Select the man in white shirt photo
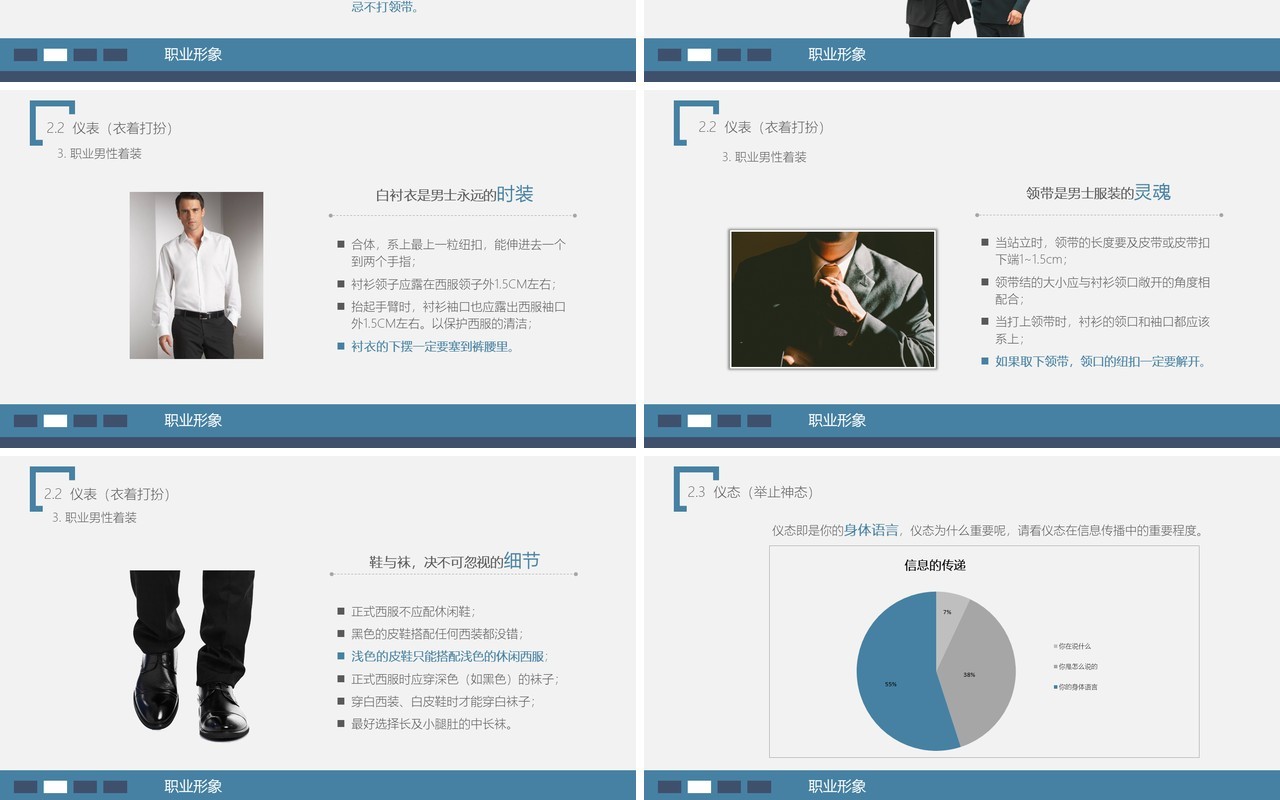The image size is (1280, 800). pos(196,275)
